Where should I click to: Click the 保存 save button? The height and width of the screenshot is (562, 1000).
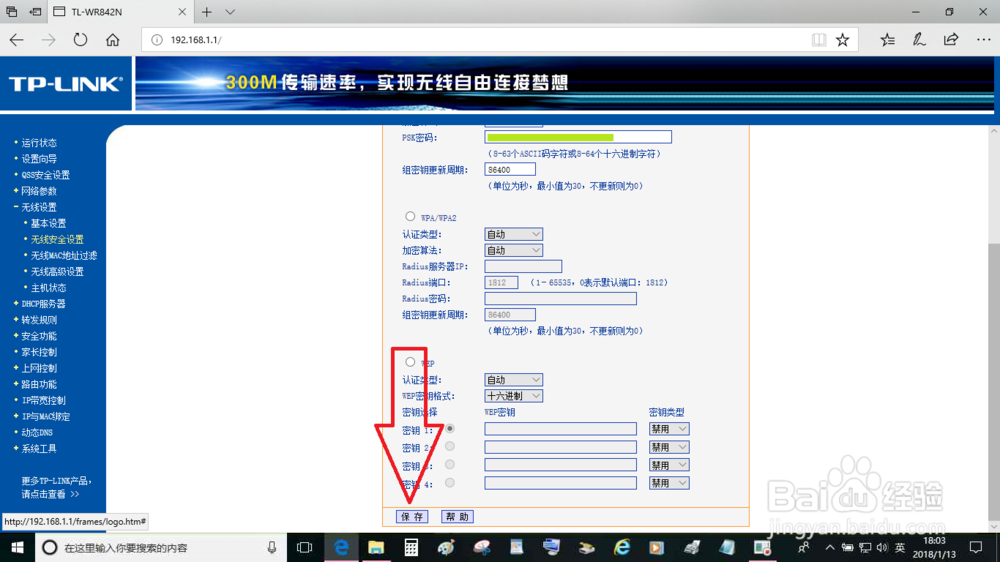click(x=412, y=516)
